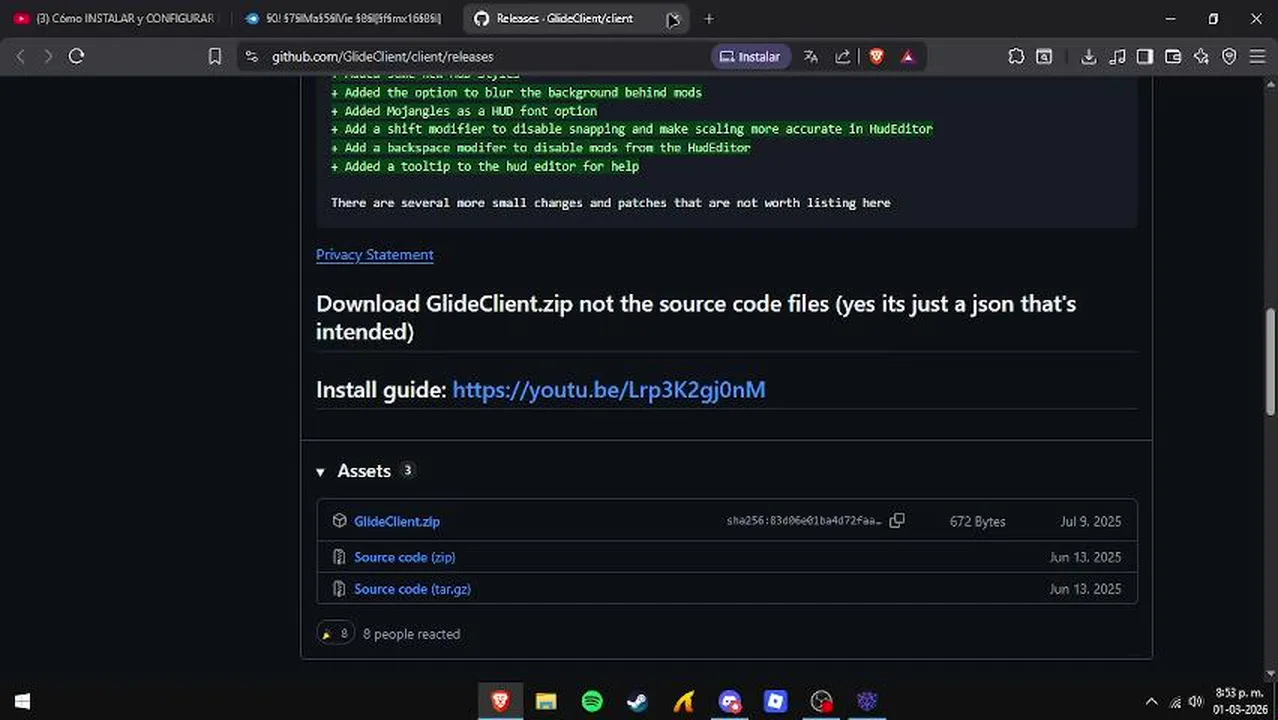Open Roblox from the taskbar

click(x=775, y=701)
